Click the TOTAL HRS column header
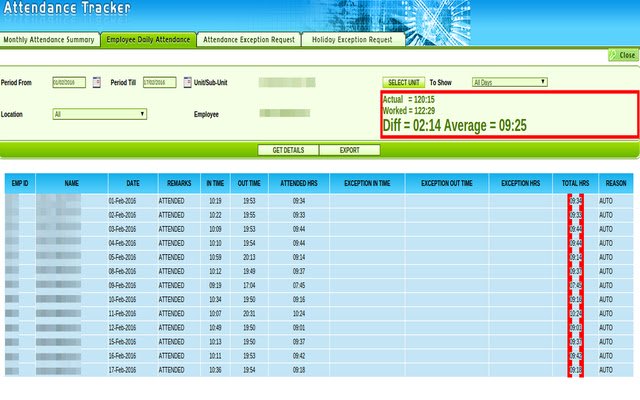640x400 pixels. [575, 183]
